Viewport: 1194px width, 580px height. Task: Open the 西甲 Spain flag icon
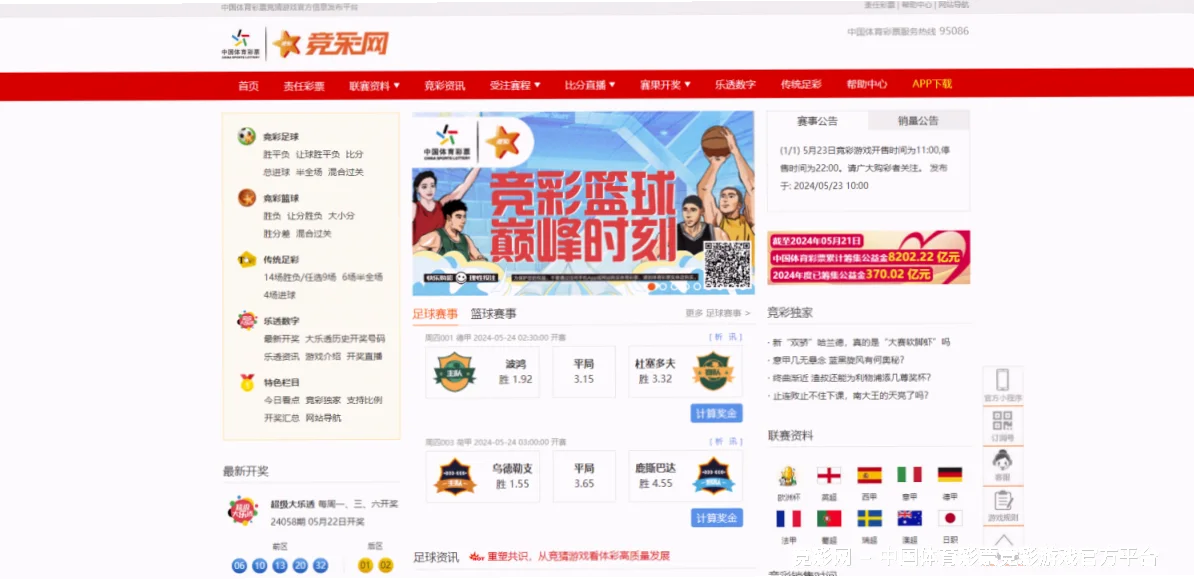coord(869,476)
